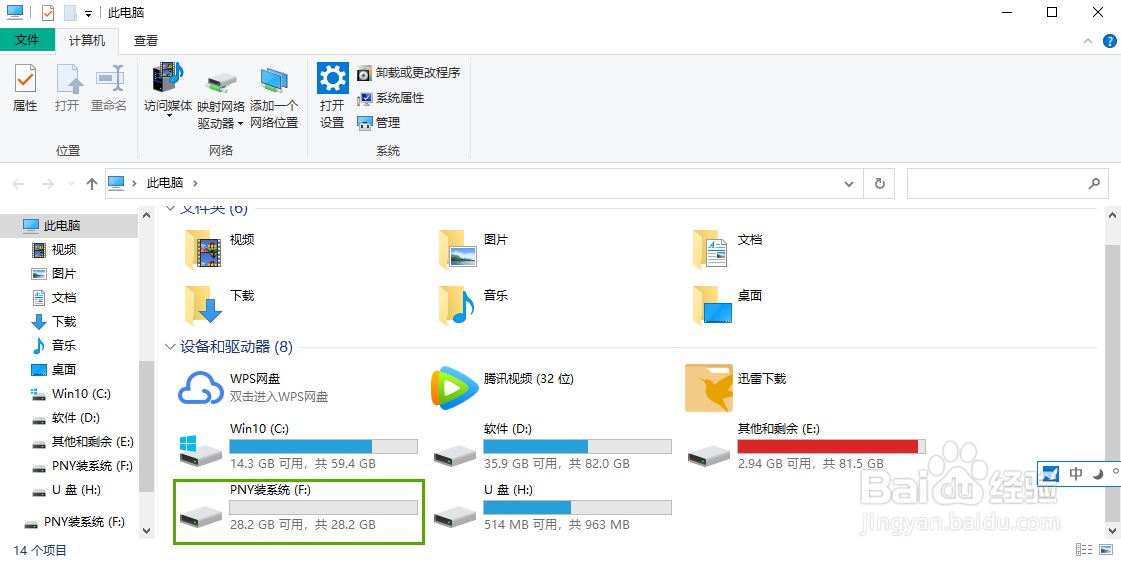
Task: Expand the address bar history dropdown
Action: [x=849, y=184]
